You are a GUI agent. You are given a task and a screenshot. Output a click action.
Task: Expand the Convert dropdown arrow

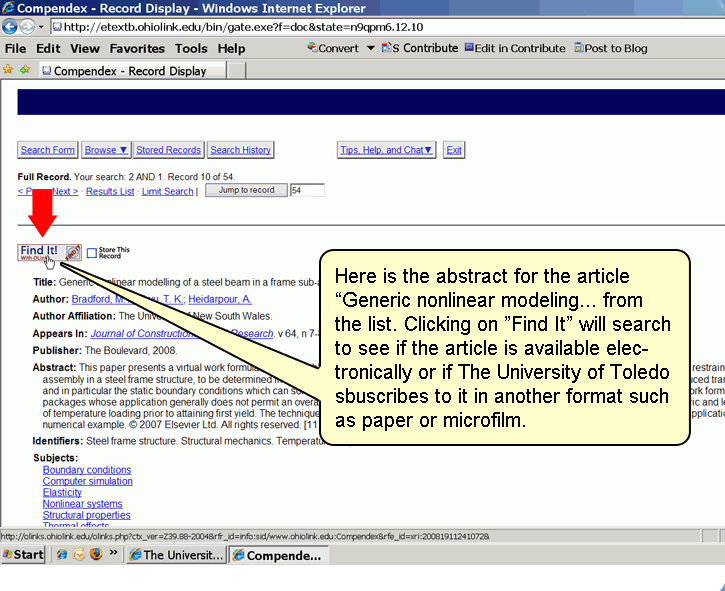click(x=370, y=48)
